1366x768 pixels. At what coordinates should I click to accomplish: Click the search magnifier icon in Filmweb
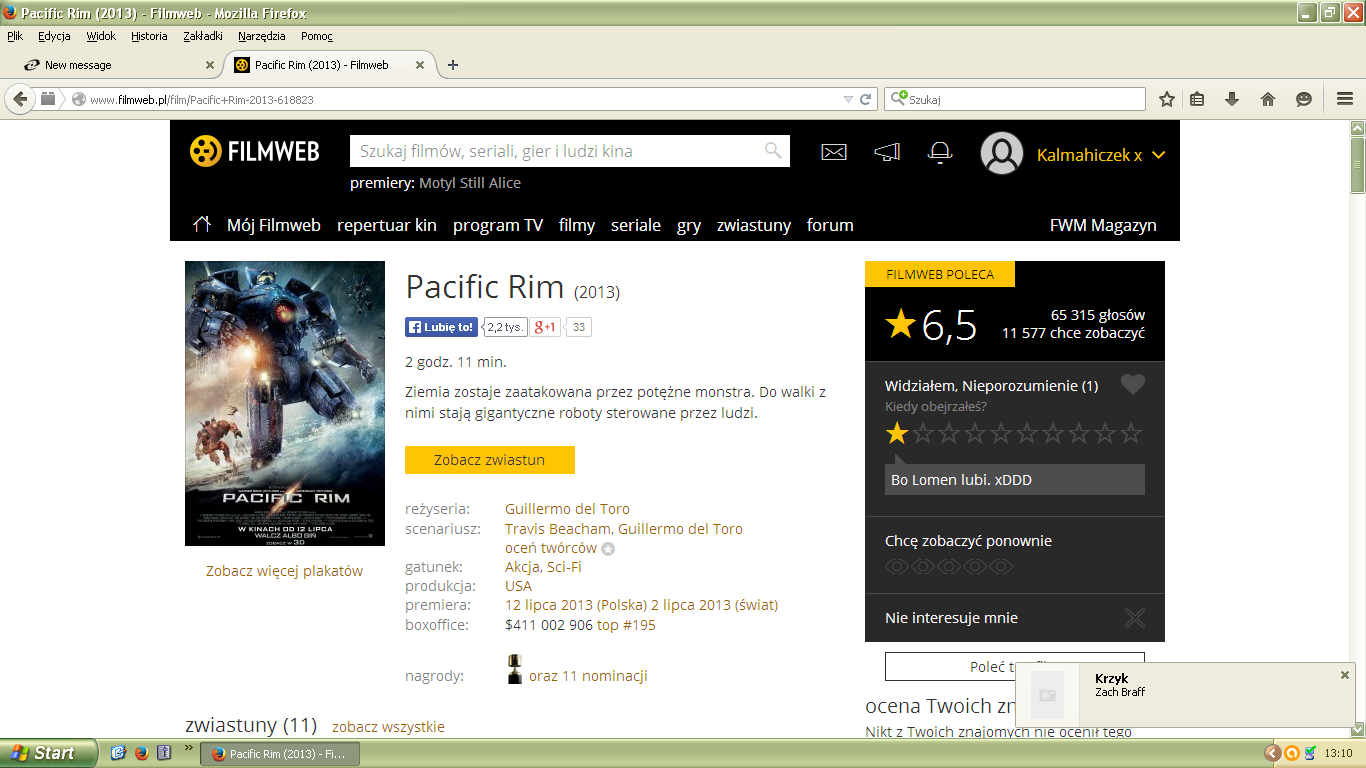click(773, 151)
